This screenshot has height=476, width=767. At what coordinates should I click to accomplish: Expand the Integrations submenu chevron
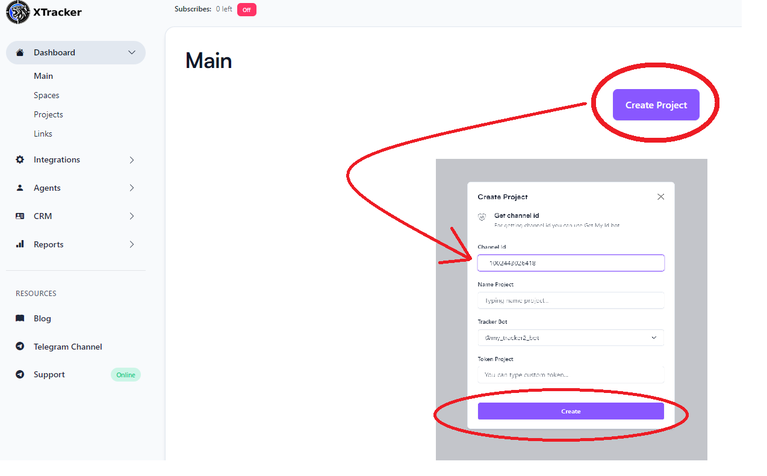[x=132, y=160]
